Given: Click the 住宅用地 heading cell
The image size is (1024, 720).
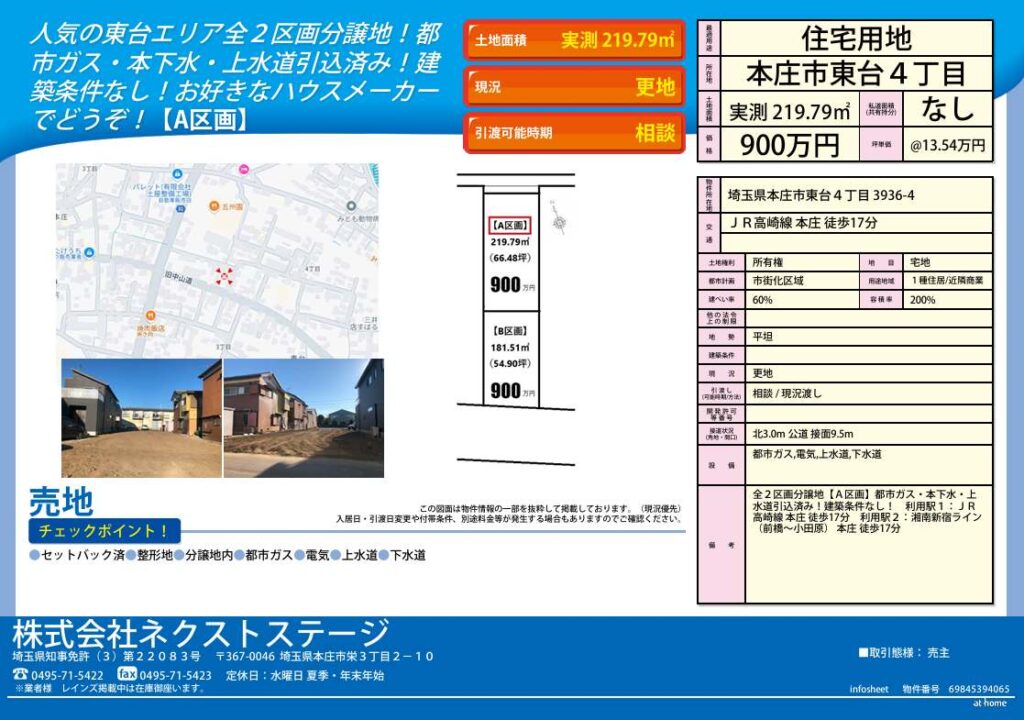Looking at the screenshot, I should (856, 39).
